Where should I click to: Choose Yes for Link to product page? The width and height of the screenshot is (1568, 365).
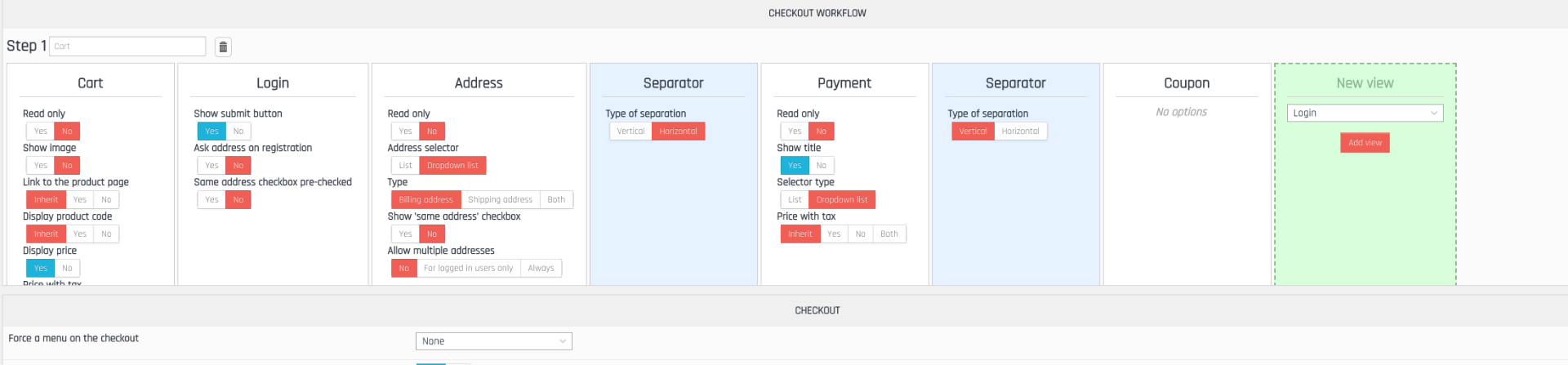click(x=80, y=200)
